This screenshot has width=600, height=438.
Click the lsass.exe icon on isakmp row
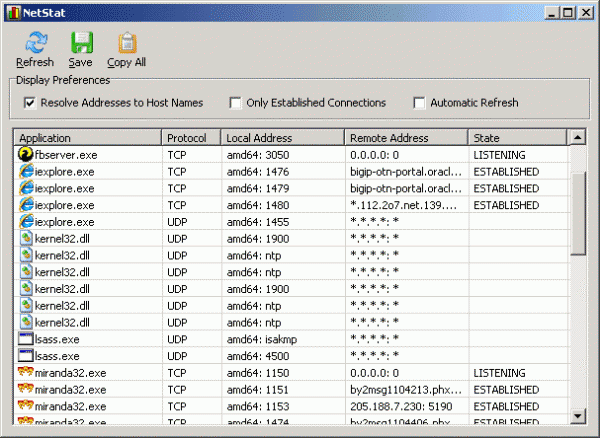(26, 339)
